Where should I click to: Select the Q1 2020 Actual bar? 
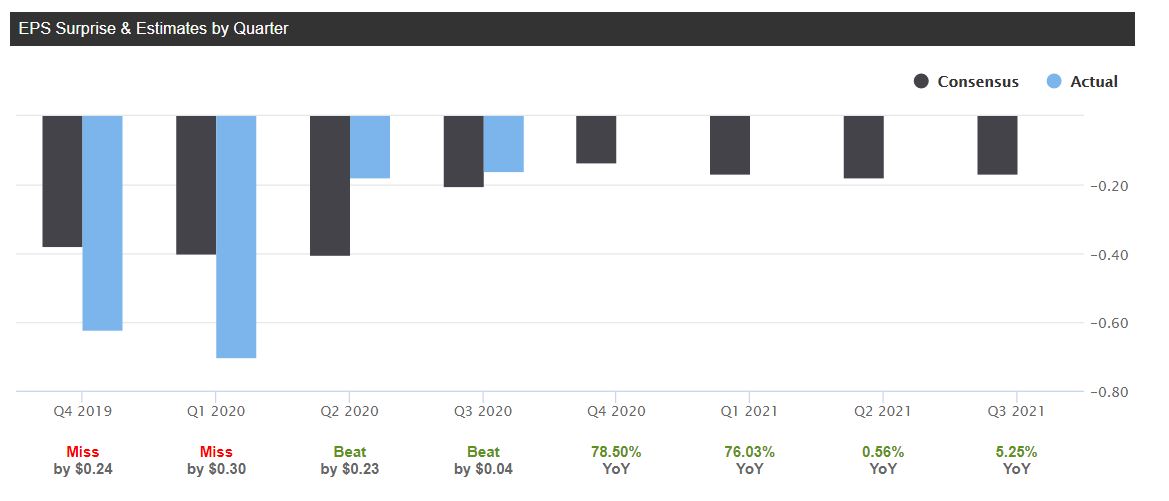coord(236,236)
